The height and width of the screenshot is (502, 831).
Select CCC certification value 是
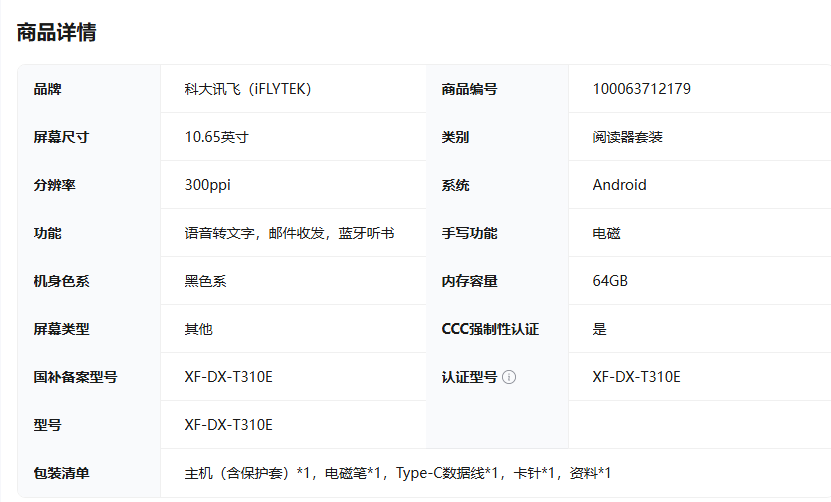(599, 329)
